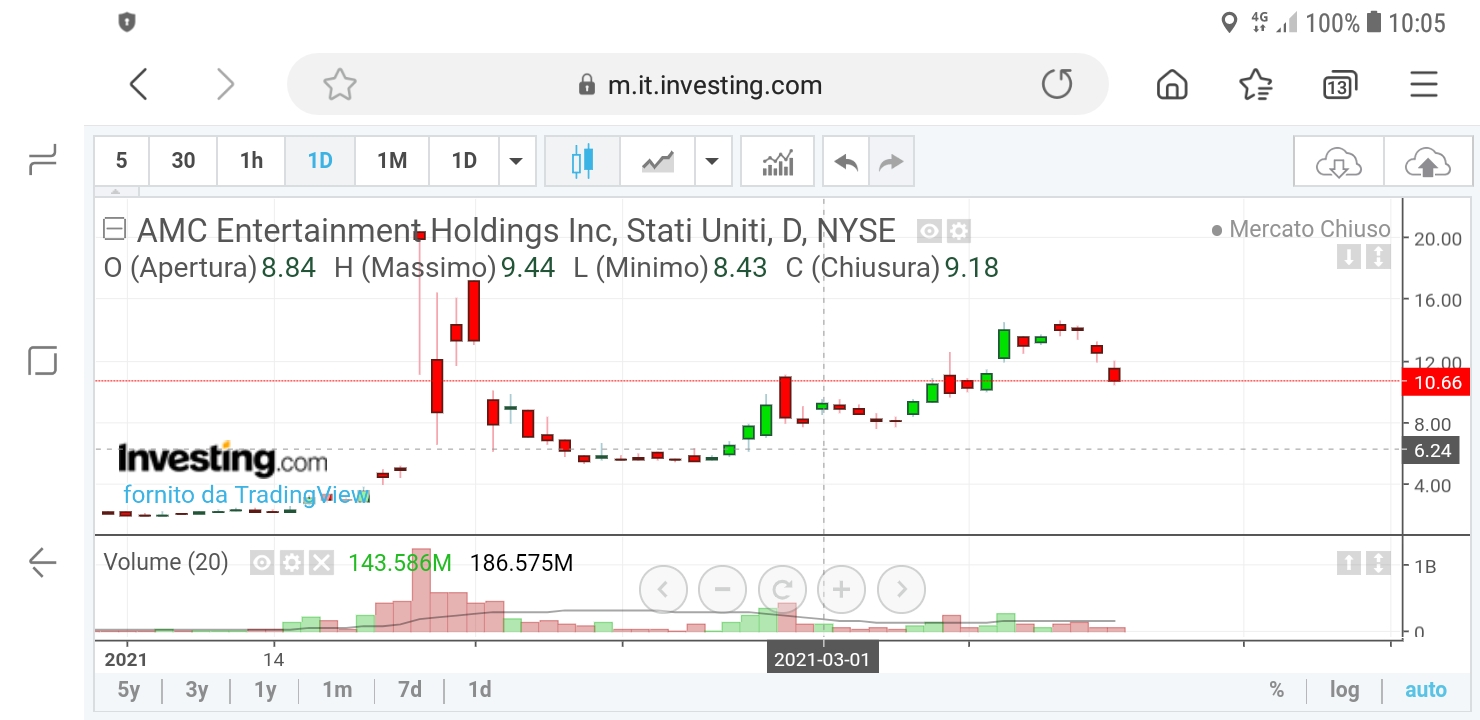This screenshot has width=1480, height=720.
Task: Open the indicators panel
Action: pyautogui.click(x=778, y=161)
